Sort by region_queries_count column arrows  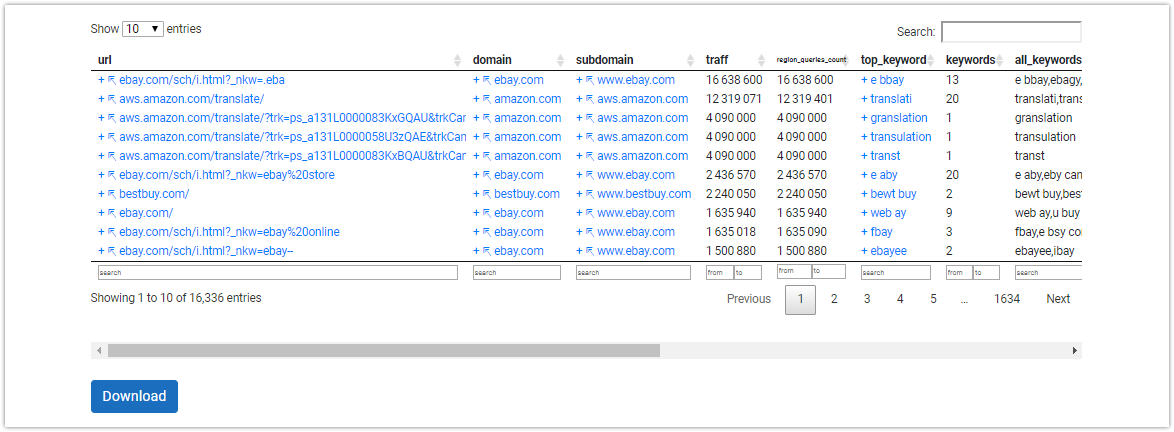(x=848, y=61)
